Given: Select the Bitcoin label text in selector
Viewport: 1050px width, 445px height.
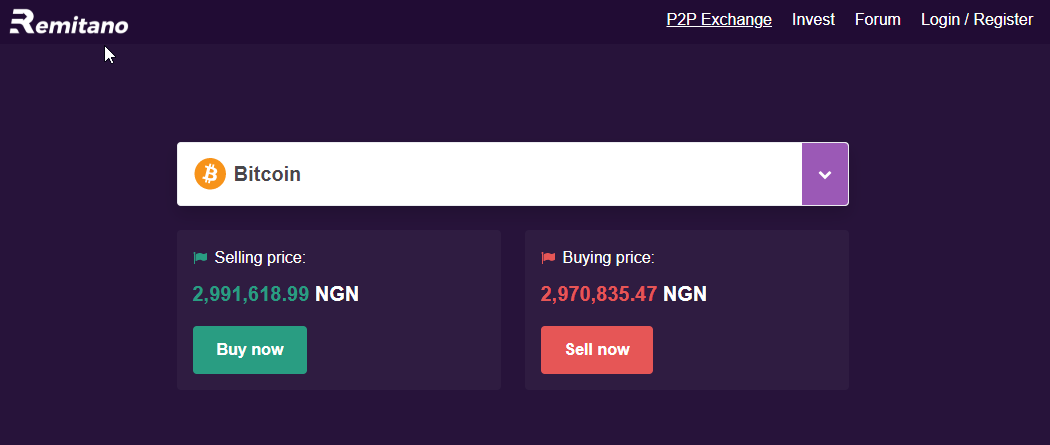Looking at the screenshot, I should point(267,174).
